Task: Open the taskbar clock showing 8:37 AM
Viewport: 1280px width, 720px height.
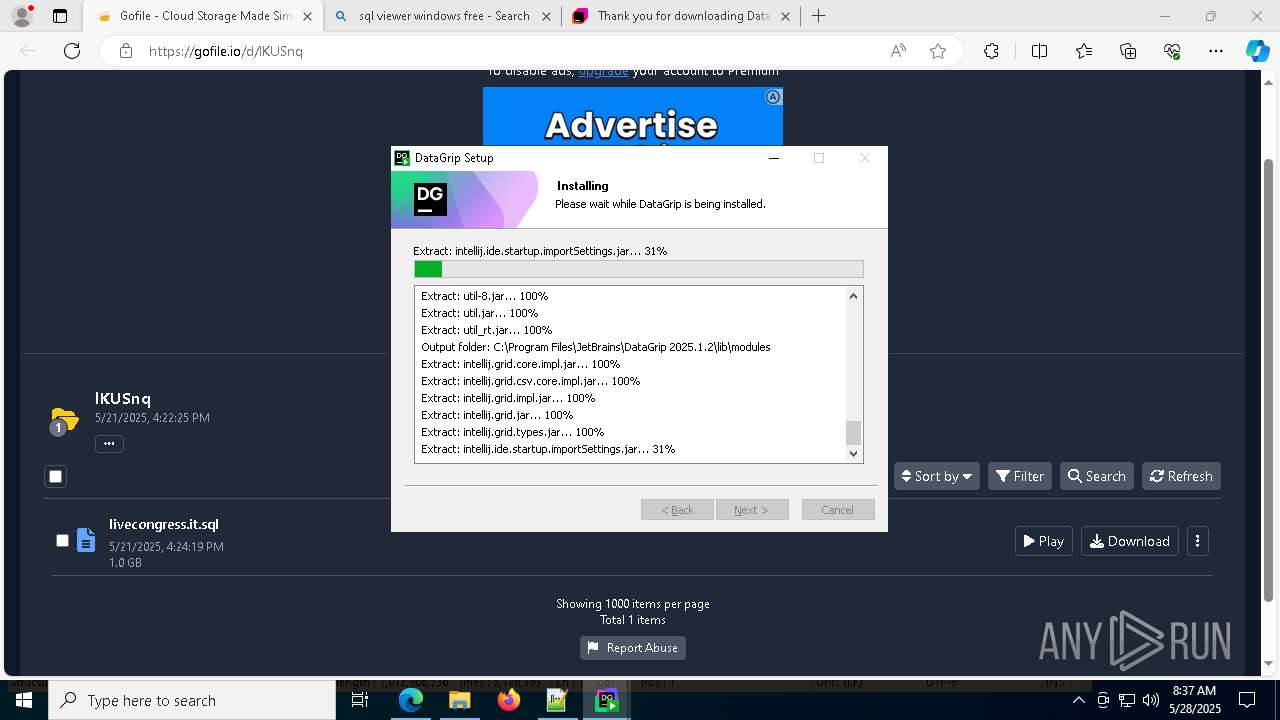Action: [x=1195, y=700]
